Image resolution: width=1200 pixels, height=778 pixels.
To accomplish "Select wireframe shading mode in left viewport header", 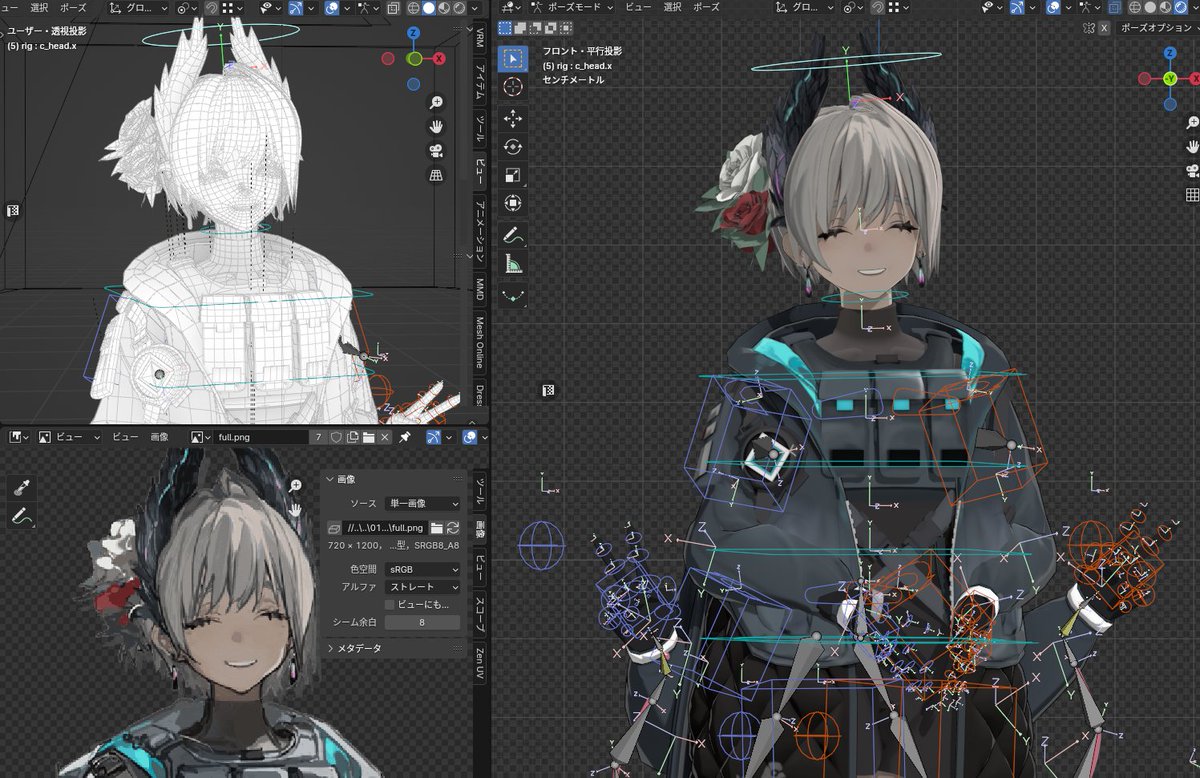I will pos(412,7).
